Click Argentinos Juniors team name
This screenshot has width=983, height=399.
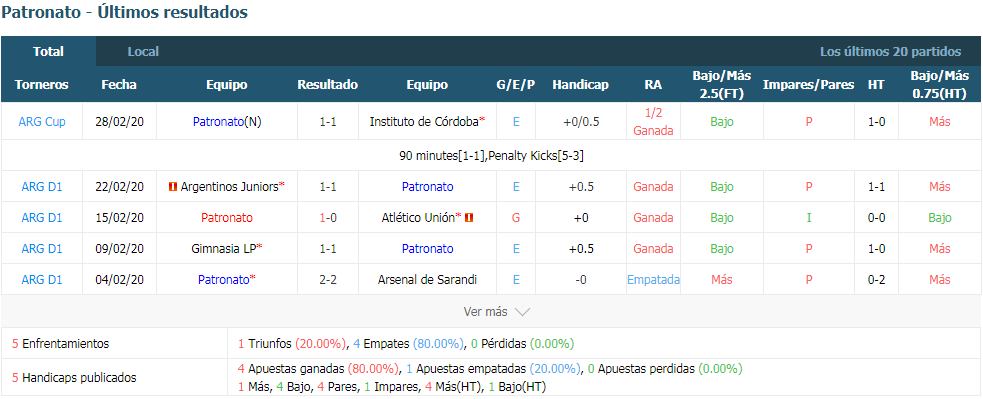coord(229,186)
